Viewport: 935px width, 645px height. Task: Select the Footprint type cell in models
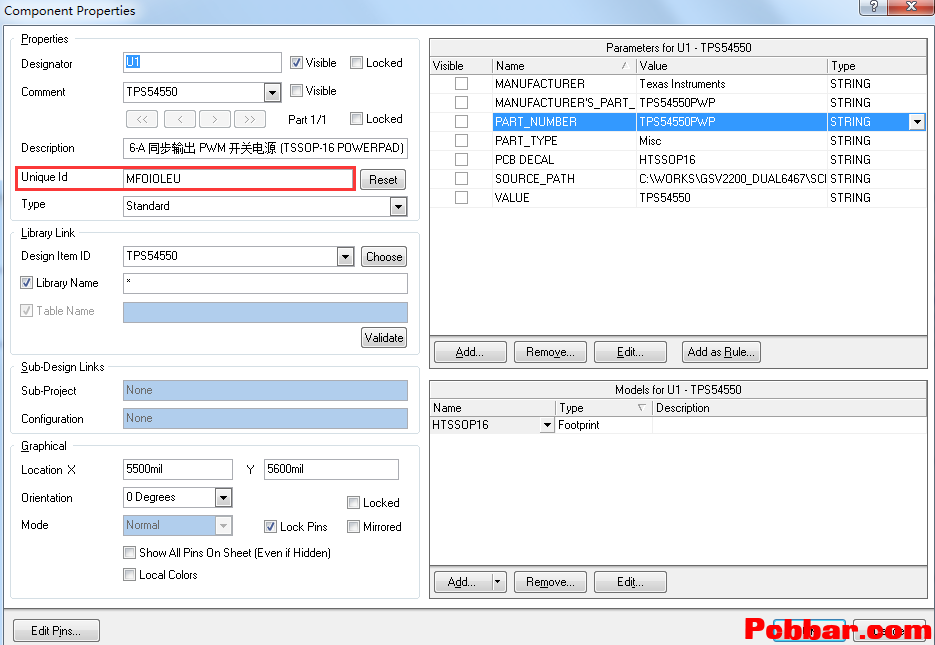pos(603,425)
